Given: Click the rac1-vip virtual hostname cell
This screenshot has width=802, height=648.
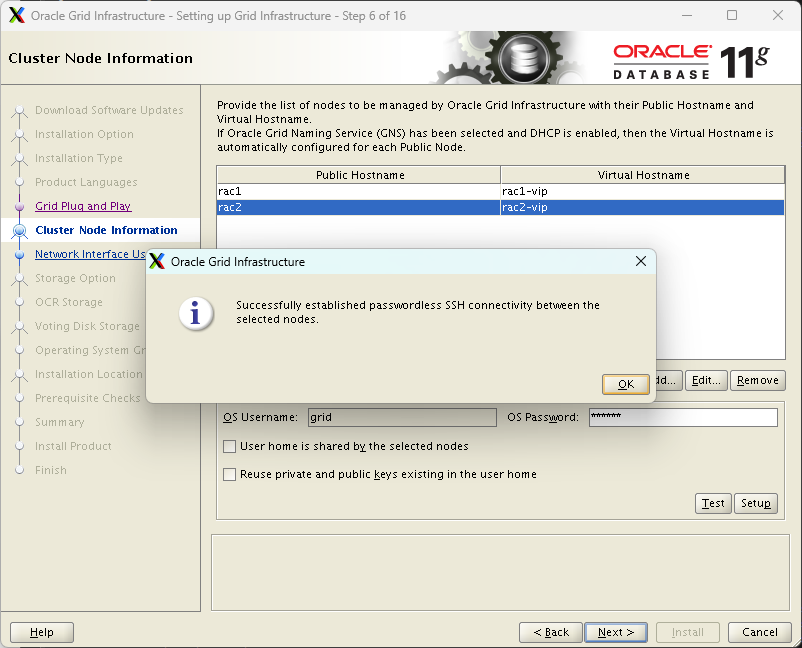Looking at the screenshot, I should 642,191.
